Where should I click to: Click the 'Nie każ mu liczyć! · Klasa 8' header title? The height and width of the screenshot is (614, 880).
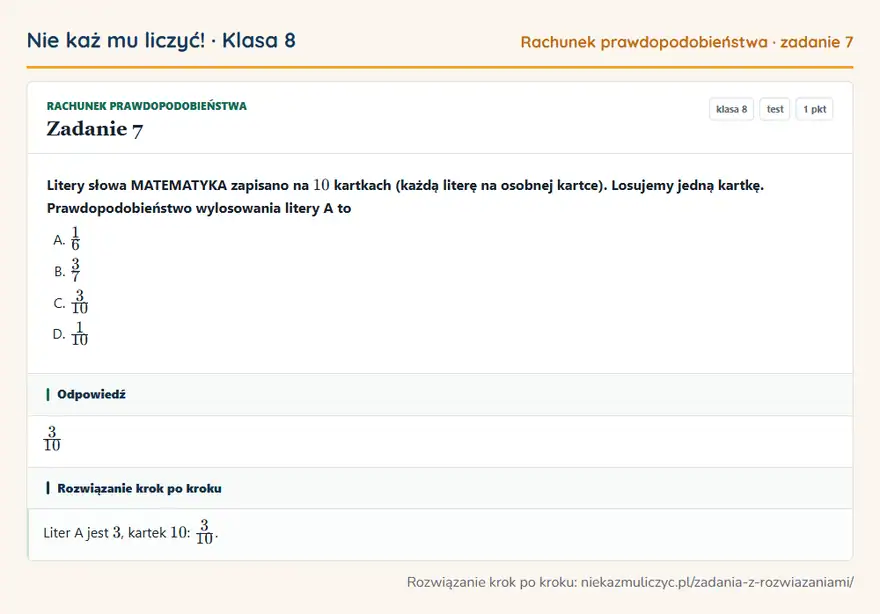point(161,40)
